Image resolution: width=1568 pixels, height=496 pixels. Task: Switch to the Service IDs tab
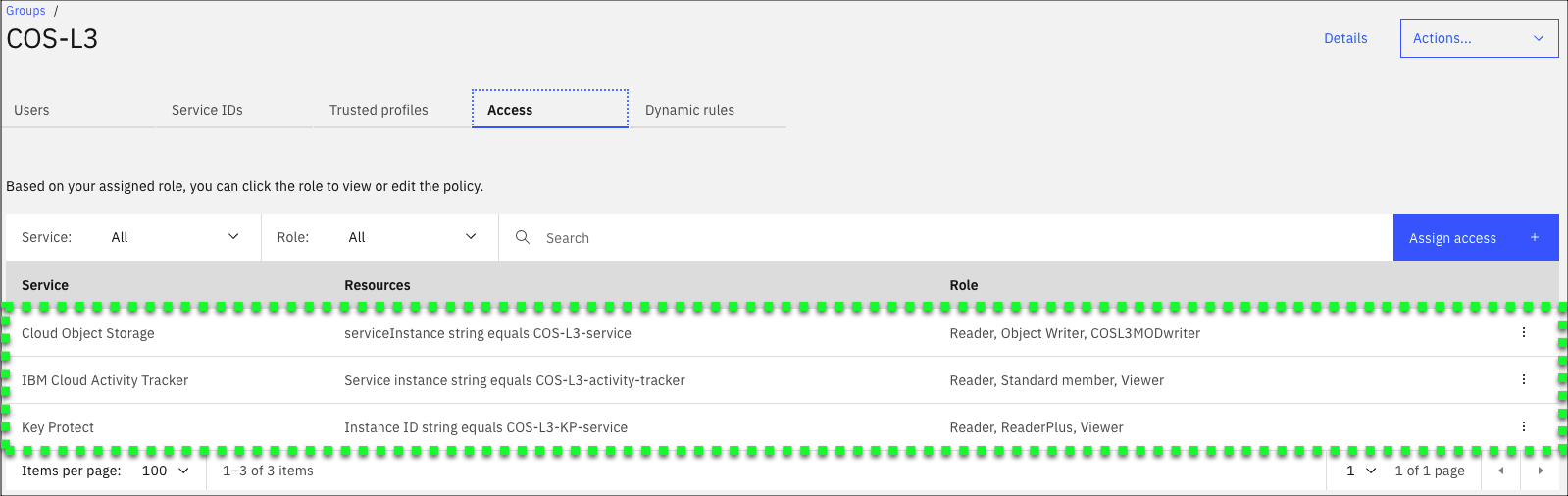(234, 110)
